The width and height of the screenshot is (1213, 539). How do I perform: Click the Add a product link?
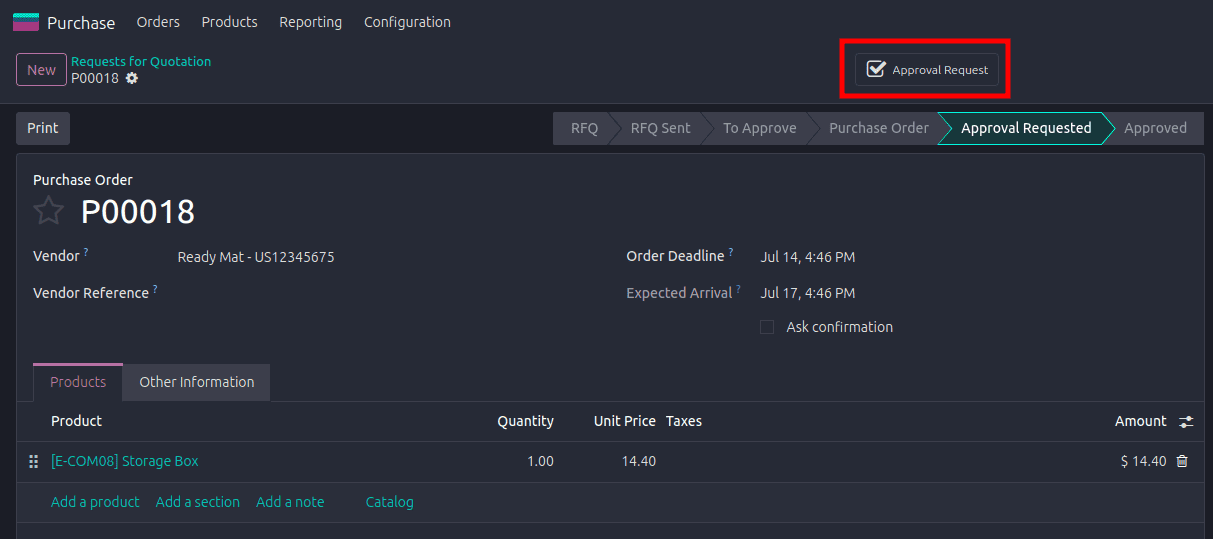pos(95,502)
